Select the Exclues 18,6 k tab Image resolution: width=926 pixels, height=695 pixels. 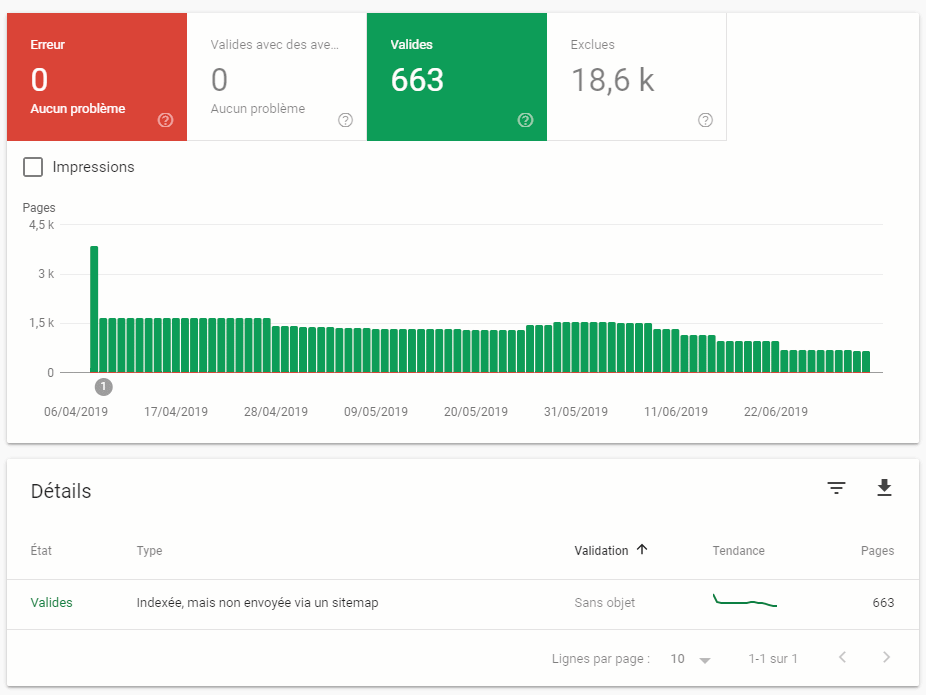click(636, 77)
